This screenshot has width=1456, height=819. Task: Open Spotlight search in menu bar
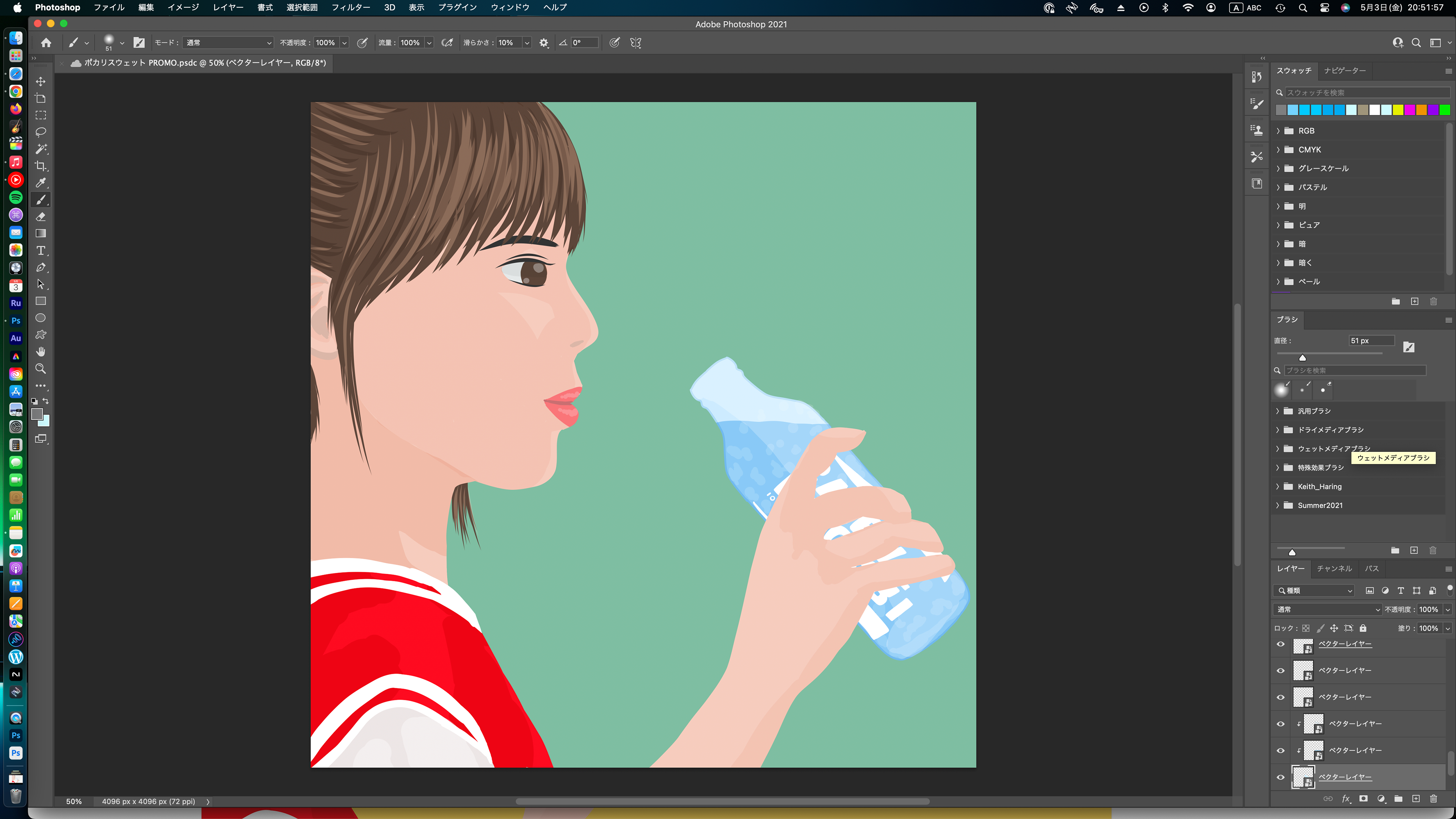click(x=1303, y=8)
